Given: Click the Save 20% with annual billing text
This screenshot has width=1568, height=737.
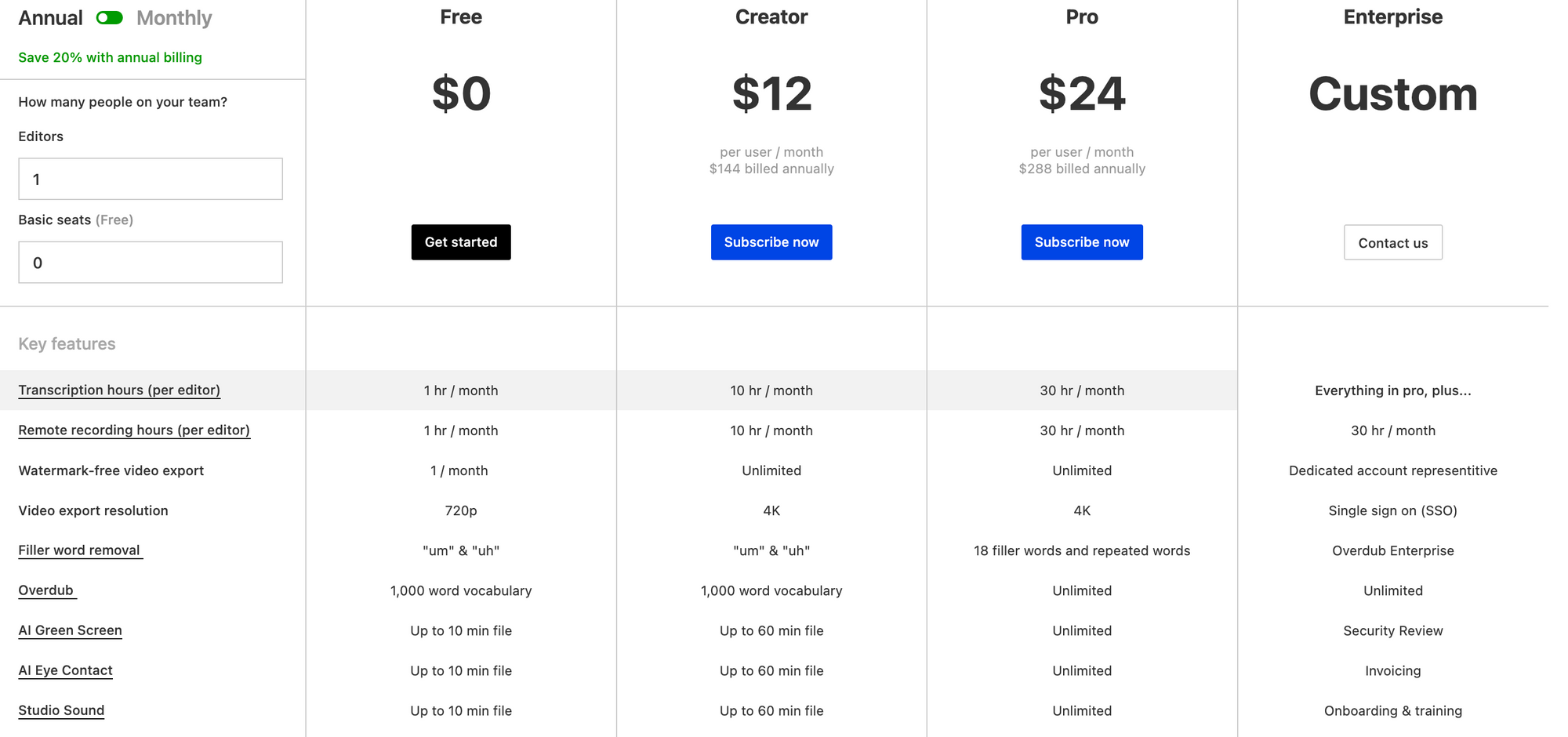Looking at the screenshot, I should pyautogui.click(x=110, y=57).
